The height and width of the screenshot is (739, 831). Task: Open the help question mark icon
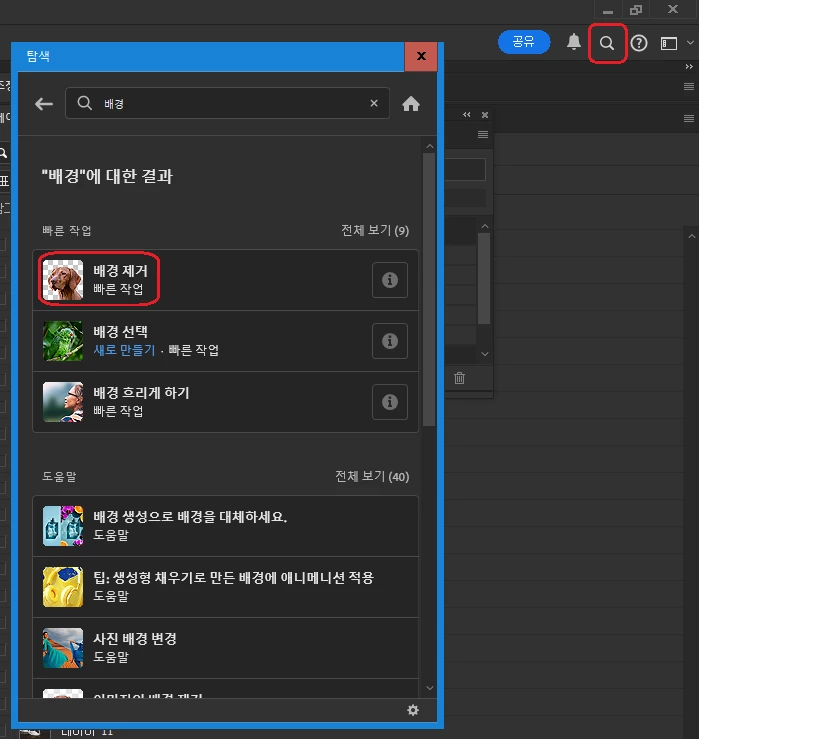pyautogui.click(x=639, y=43)
